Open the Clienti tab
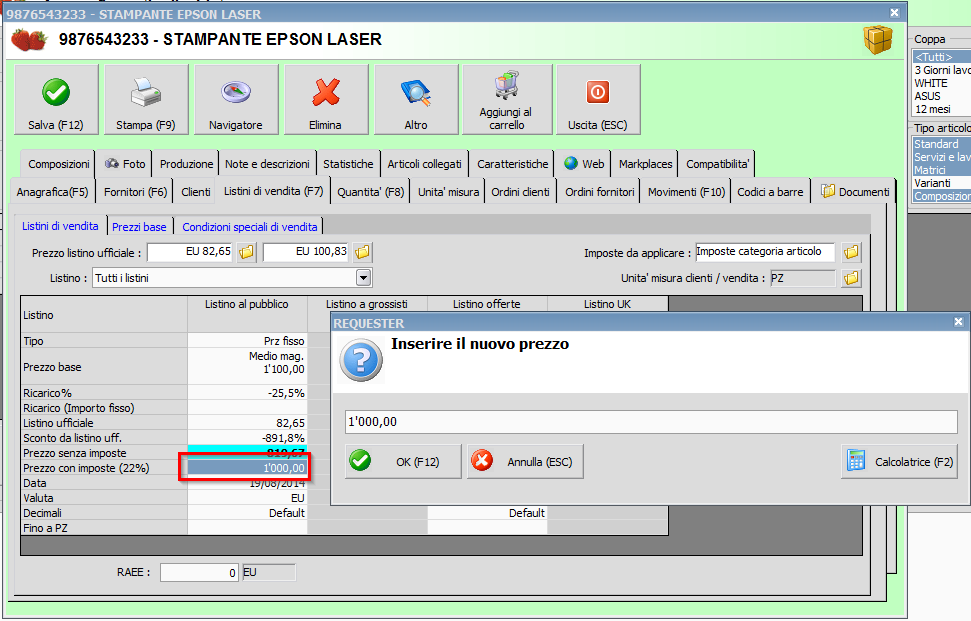971x621 pixels. (196, 192)
